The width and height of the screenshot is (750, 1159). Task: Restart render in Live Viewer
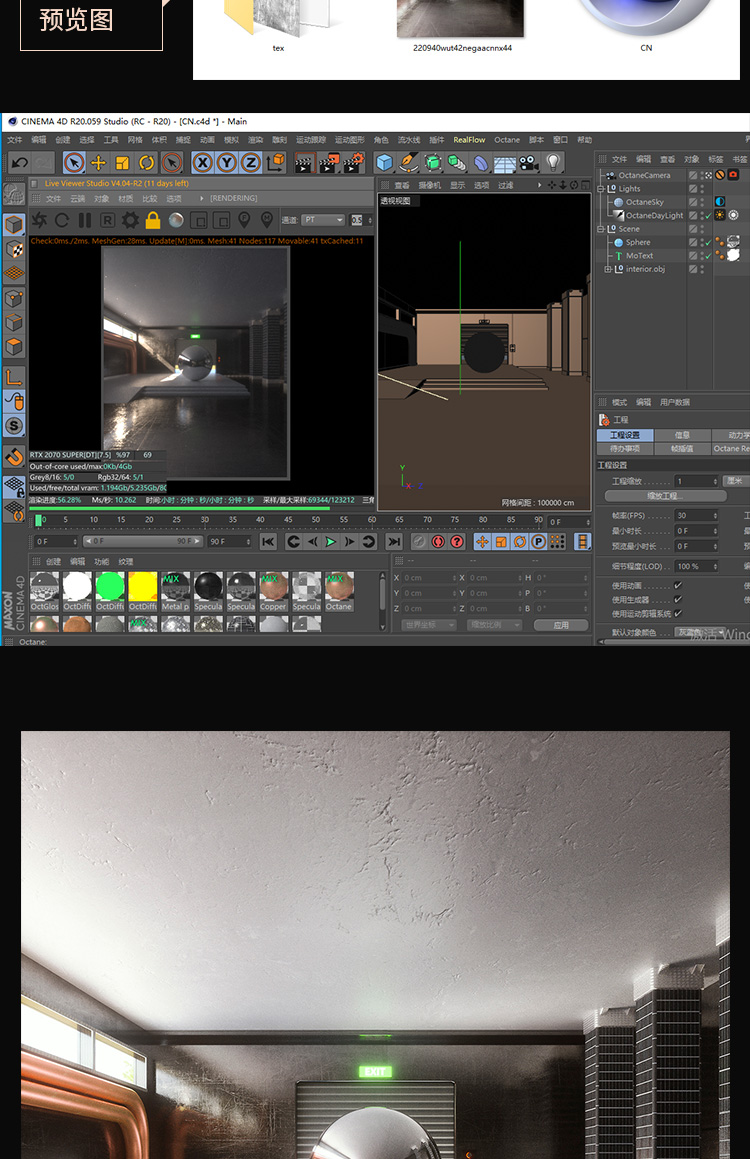point(62,220)
